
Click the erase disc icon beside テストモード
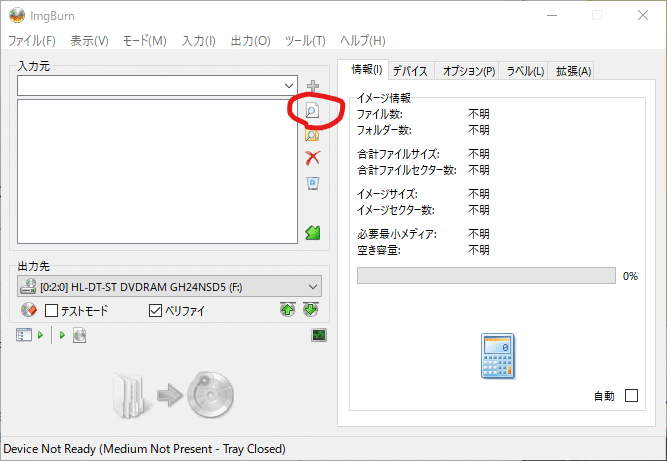pyautogui.click(x=29, y=310)
